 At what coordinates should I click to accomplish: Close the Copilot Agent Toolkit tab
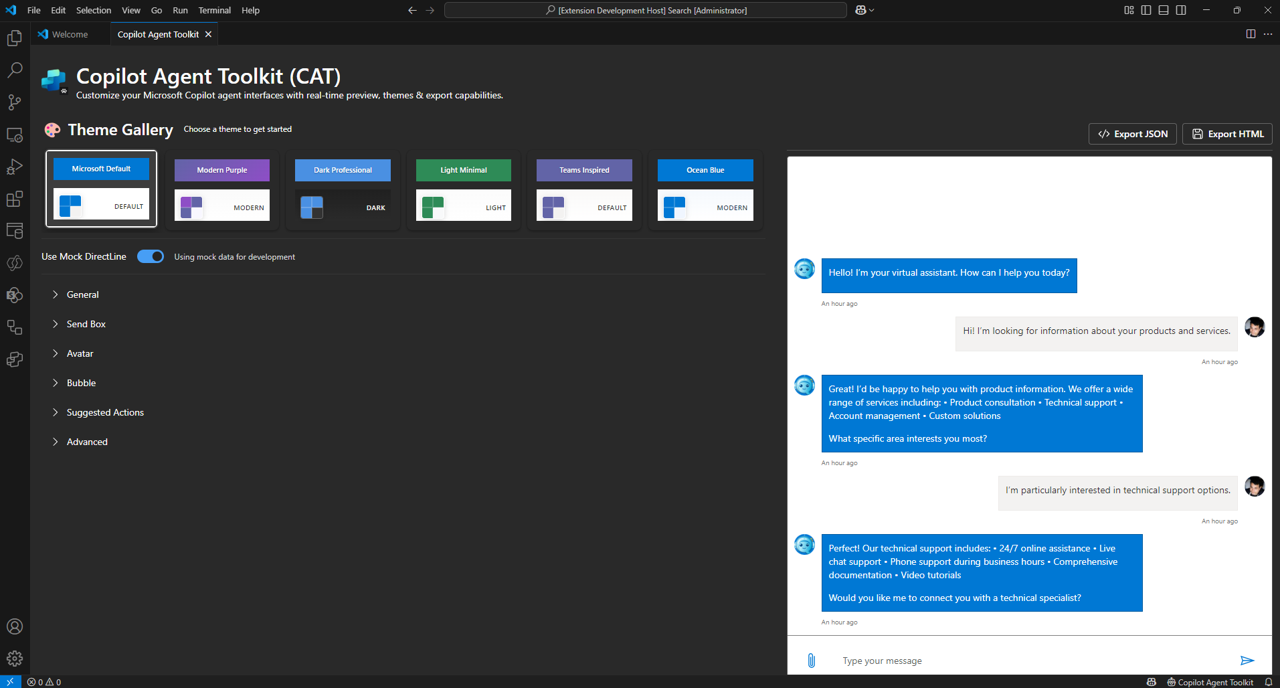click(208, 34)
